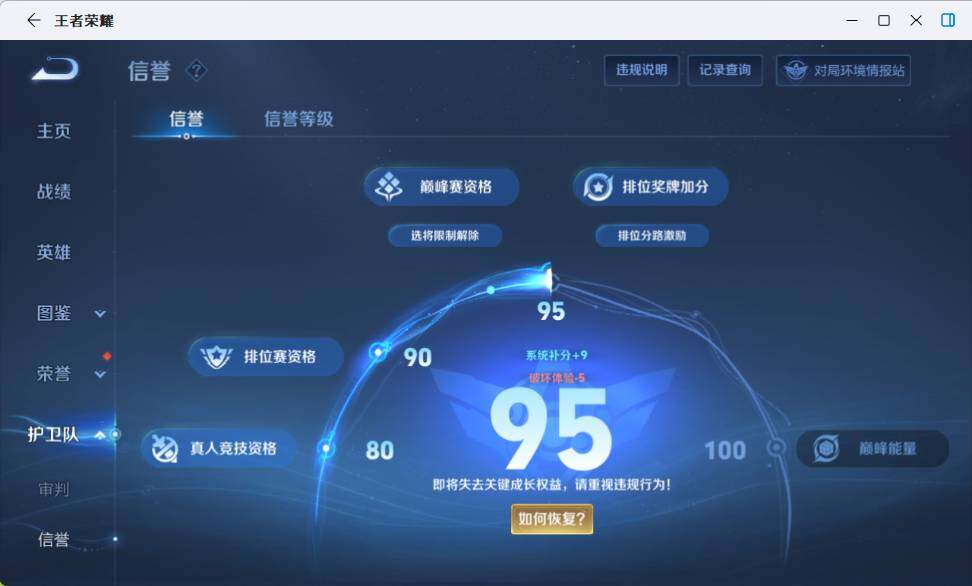Click the 80 point node on arc
Image resolution: width=972 pixels, height=586 pixels.
pos(326,448)
